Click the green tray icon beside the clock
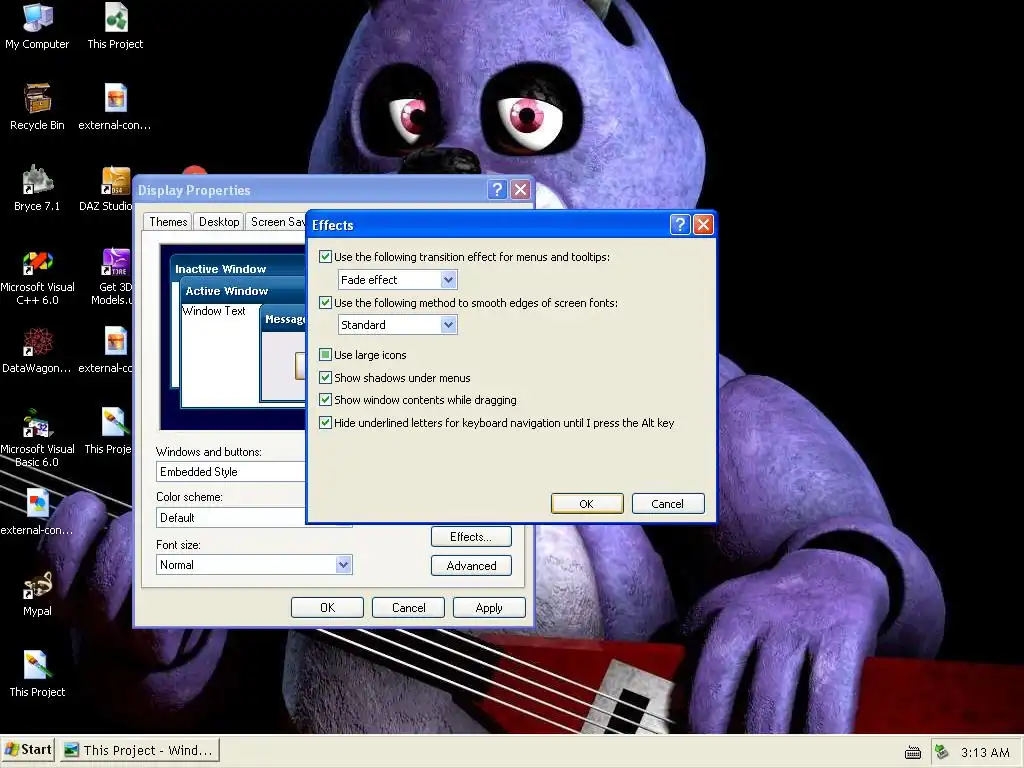Image resolution: width=1024 pixels, height=768 pixels. [x=942, y=752]
